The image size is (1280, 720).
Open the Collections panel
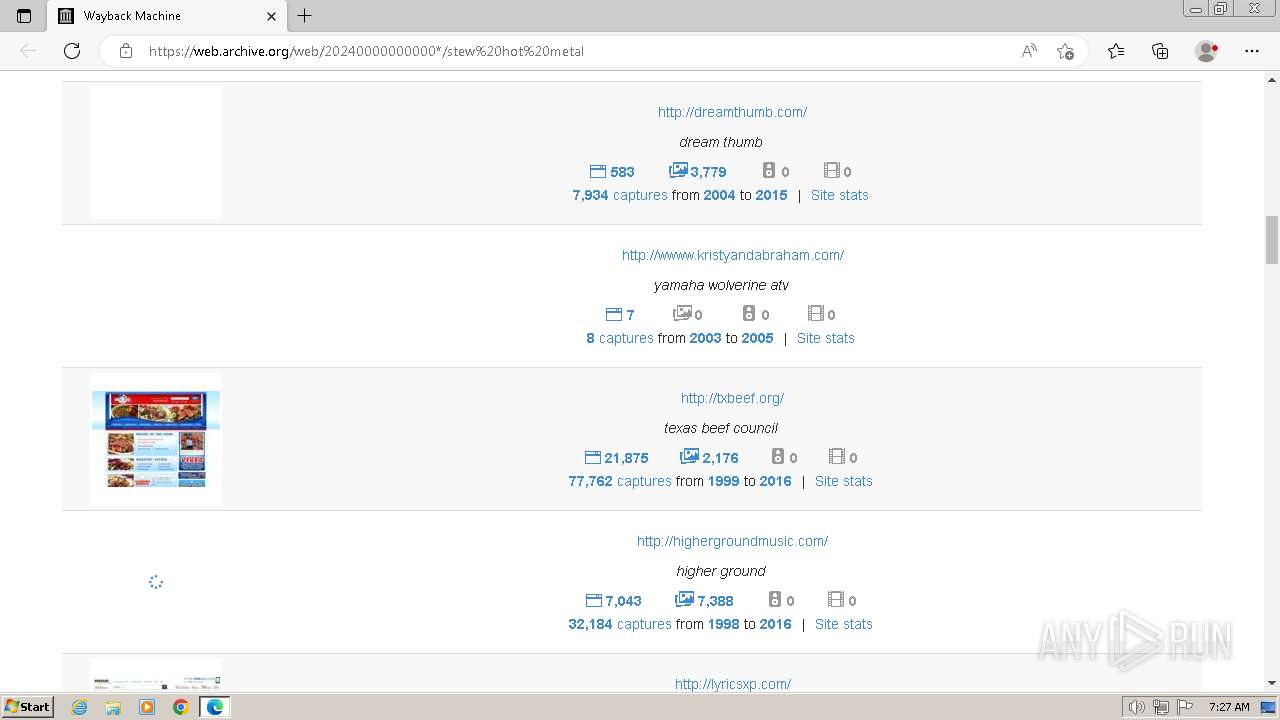click(1160, 51)
